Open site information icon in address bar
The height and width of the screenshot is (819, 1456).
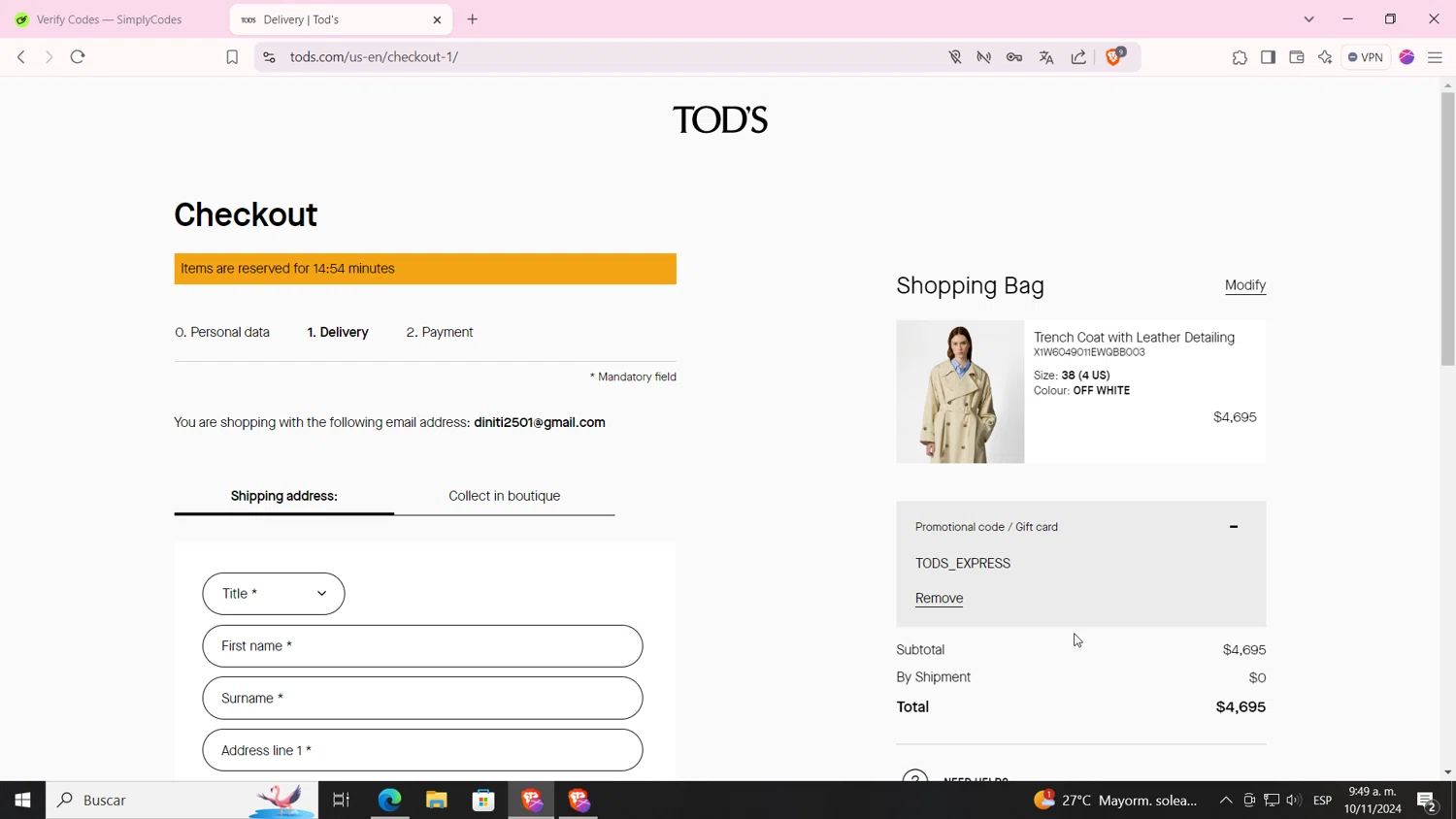(x=269, y=57)
